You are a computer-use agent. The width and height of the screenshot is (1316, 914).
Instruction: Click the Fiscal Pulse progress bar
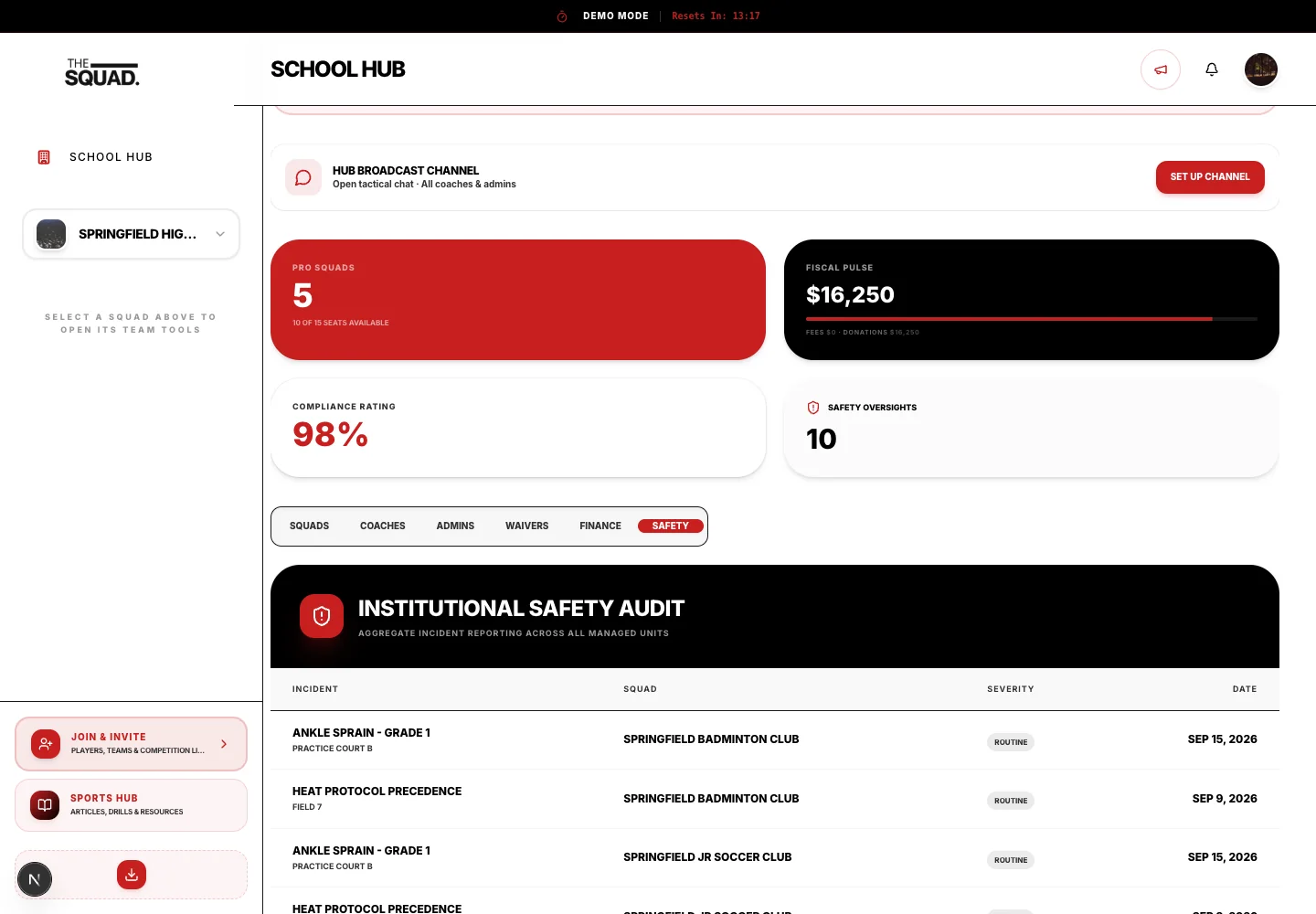point(1032,319)
